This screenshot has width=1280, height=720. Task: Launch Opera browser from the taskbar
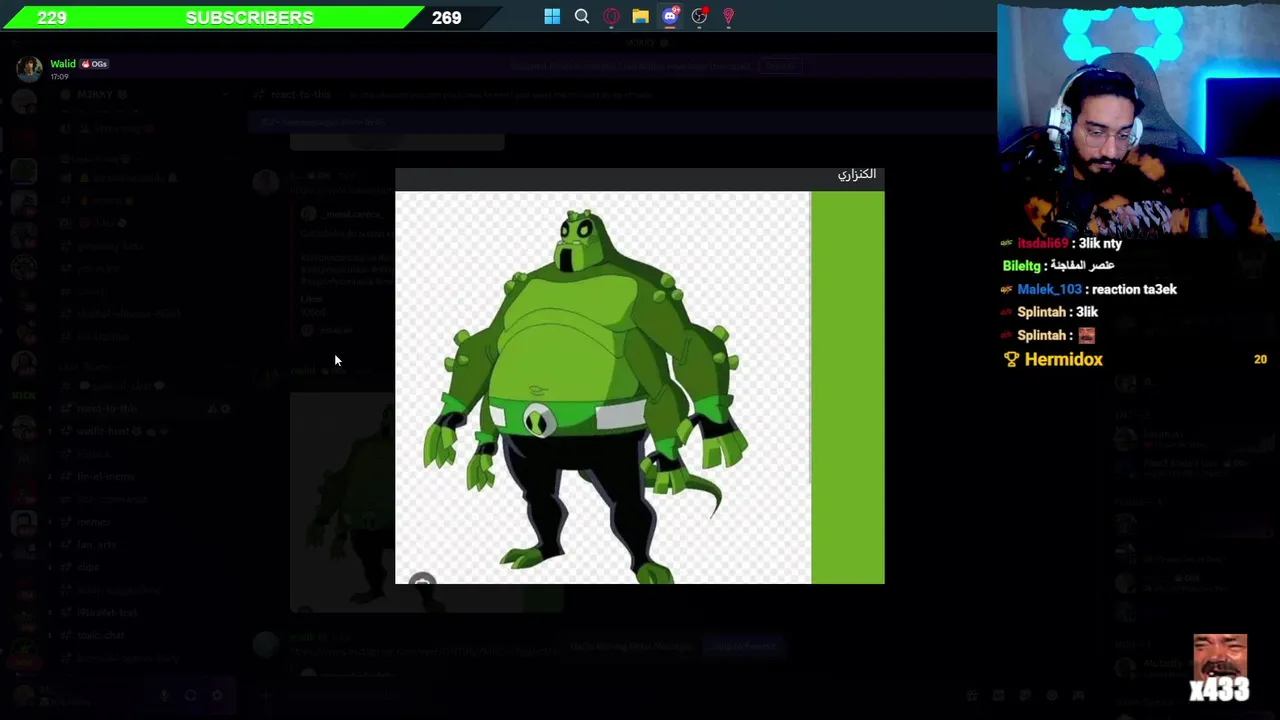[611, 16]
